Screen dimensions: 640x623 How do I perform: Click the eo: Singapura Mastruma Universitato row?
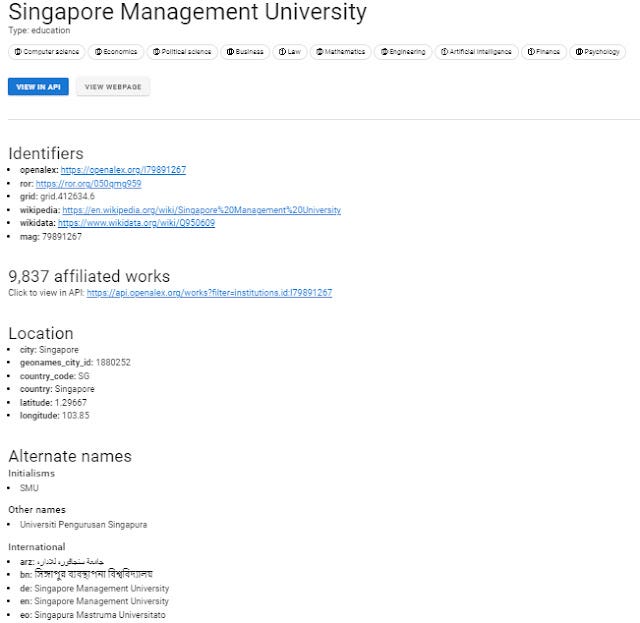click(x=93, y=615)
